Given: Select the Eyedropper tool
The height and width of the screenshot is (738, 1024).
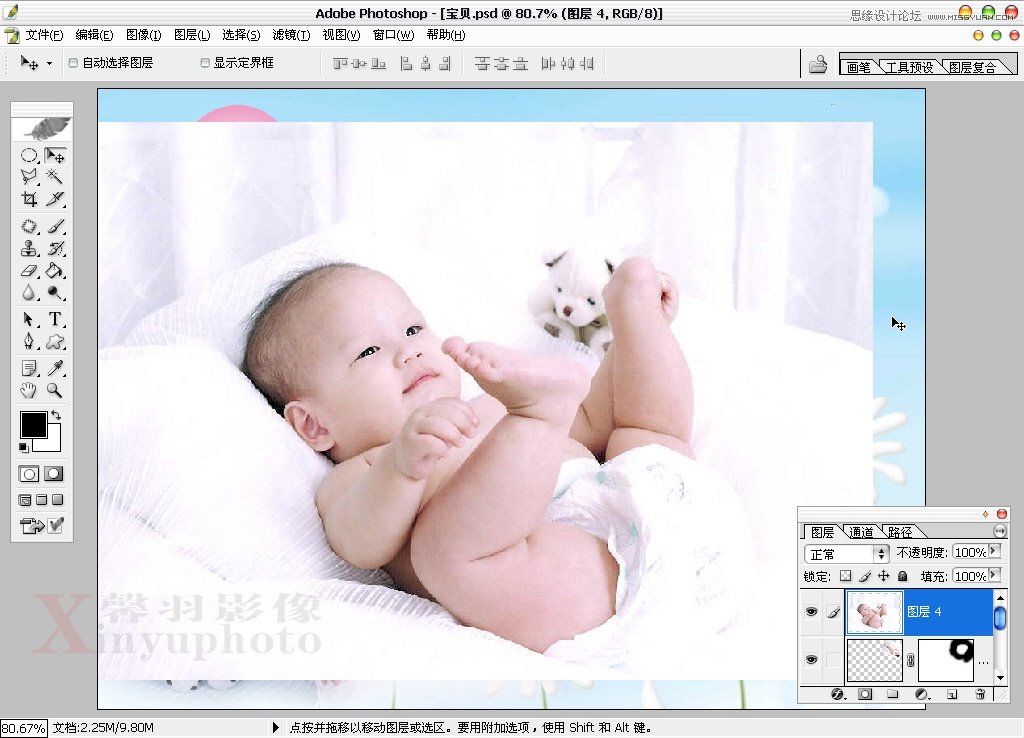Looking at the screenshot, I should [55, 368].
